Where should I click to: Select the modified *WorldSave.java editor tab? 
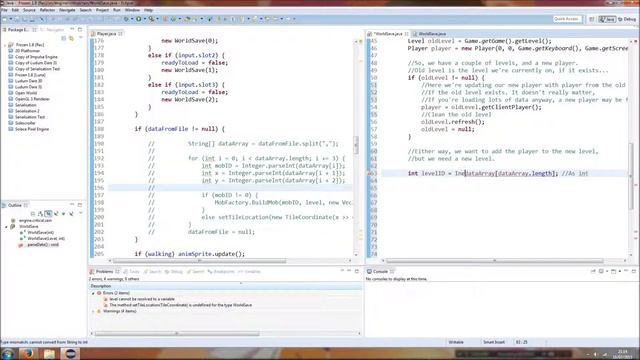tap(388, 34)
